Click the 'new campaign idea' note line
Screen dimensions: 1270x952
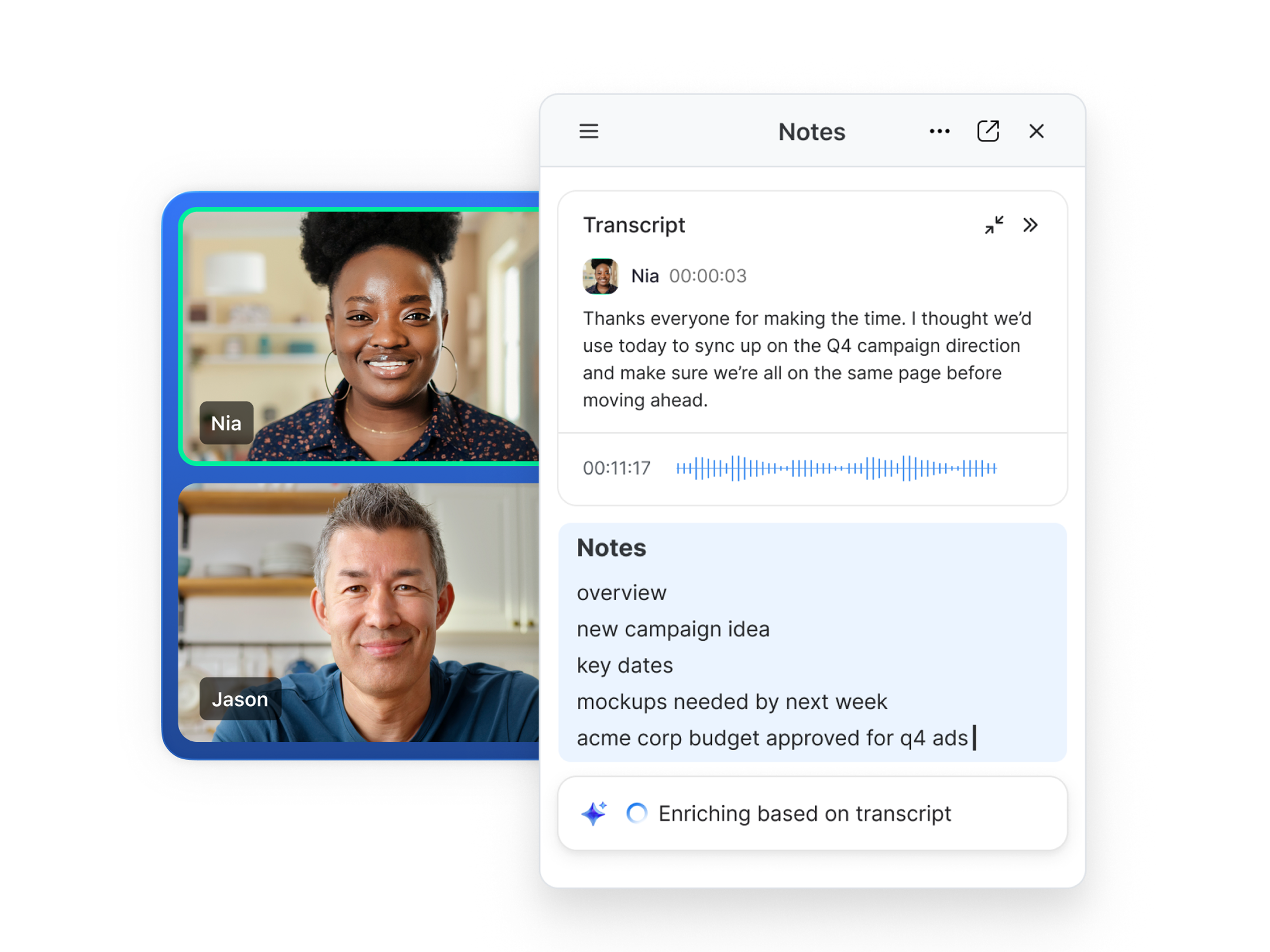tap(673, 630)
